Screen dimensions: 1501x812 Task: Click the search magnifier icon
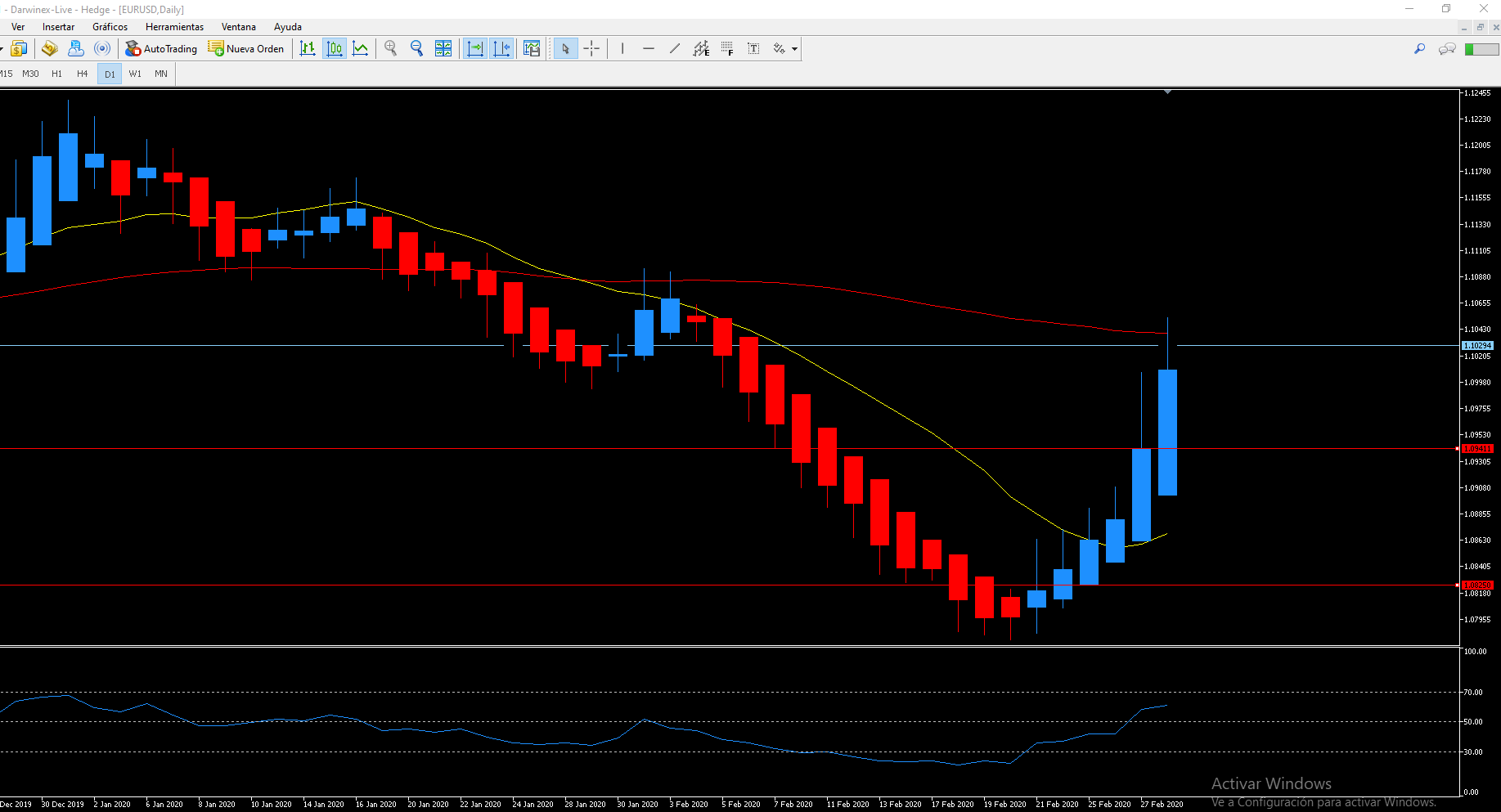tap(1419, 49)
